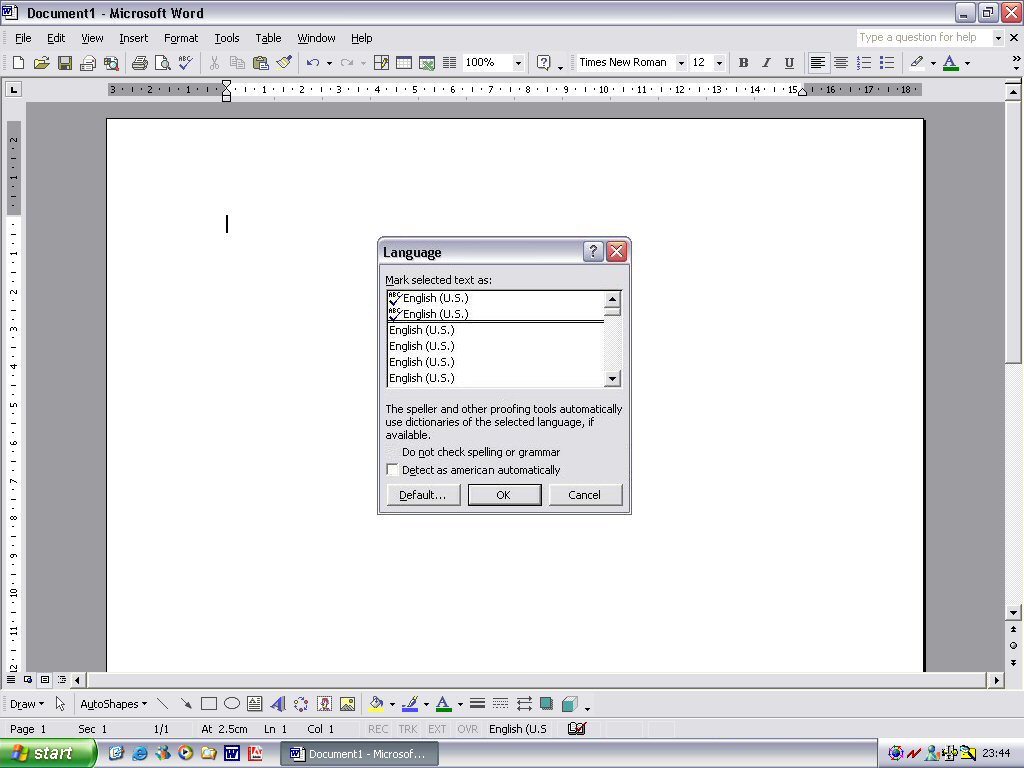Open the Insert menu
Screen dimensions: 1024x768
[x=133, y=38]
